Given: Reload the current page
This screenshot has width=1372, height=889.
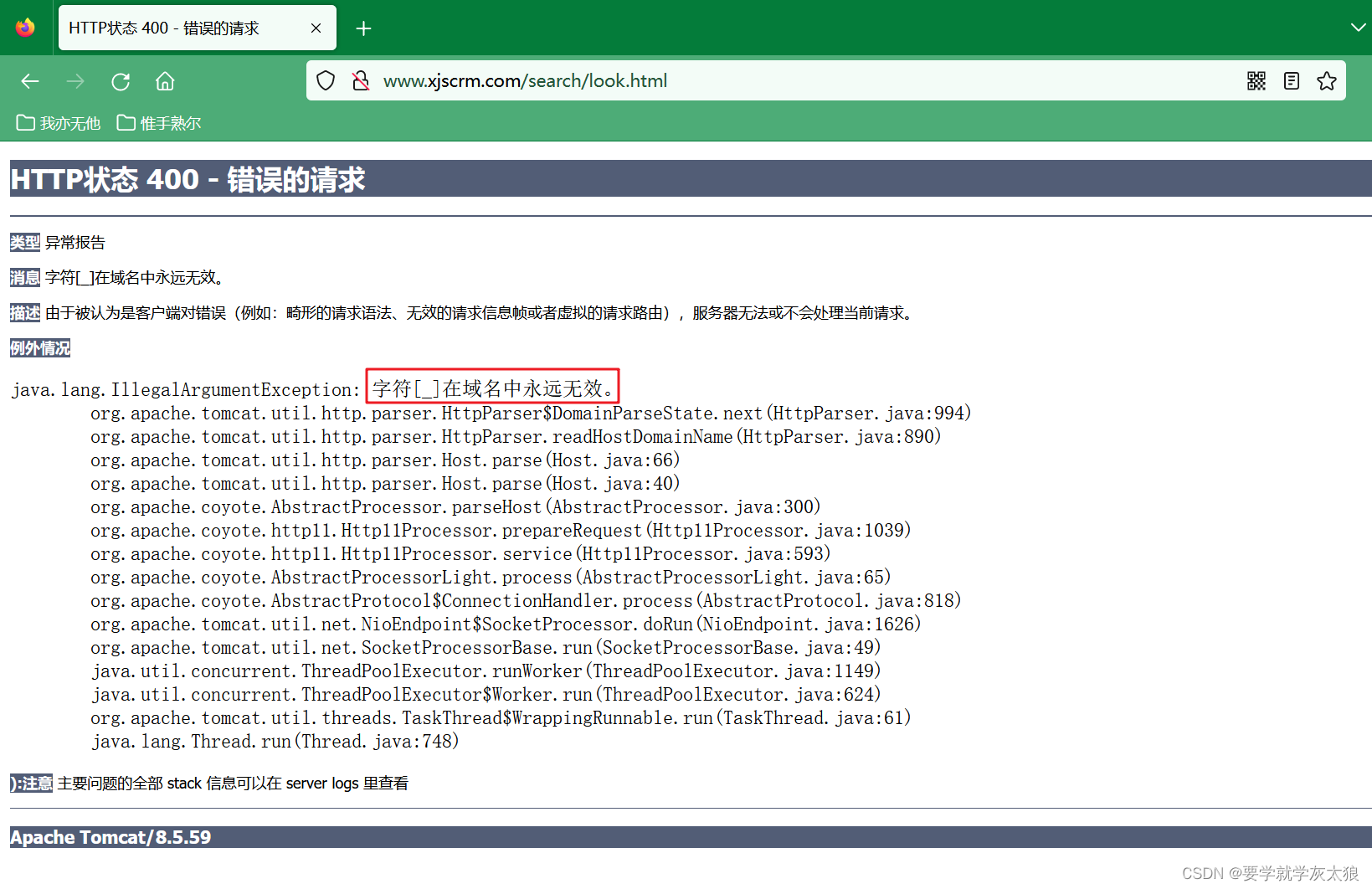Looking at the screenshot, I should 121,81.
